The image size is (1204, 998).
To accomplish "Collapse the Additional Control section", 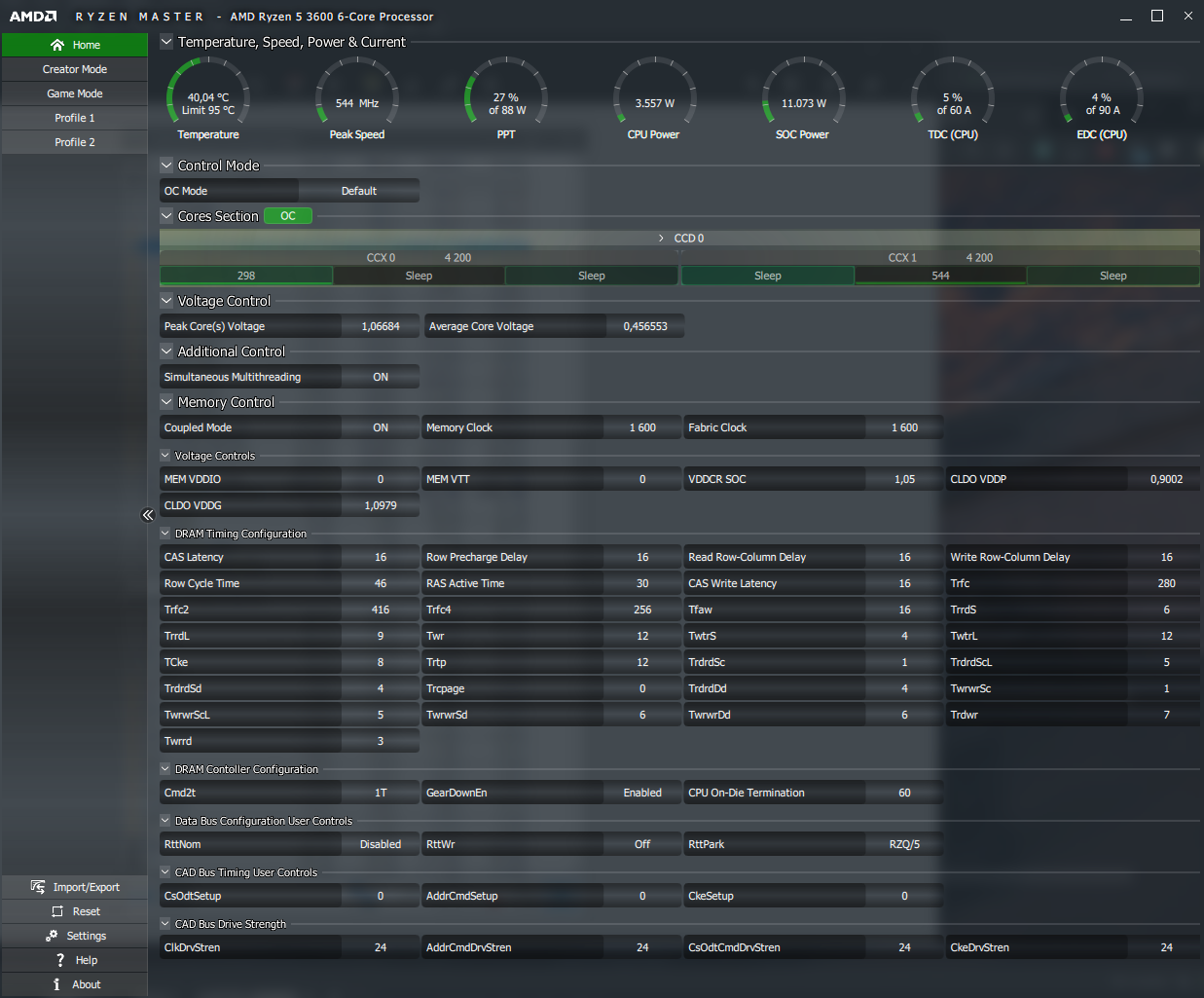I will [166, 351].
